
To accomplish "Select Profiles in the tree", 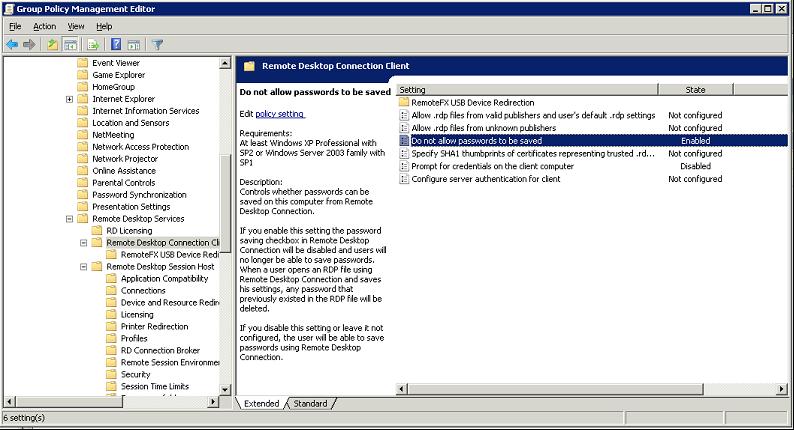I will (x=134, y=338).
